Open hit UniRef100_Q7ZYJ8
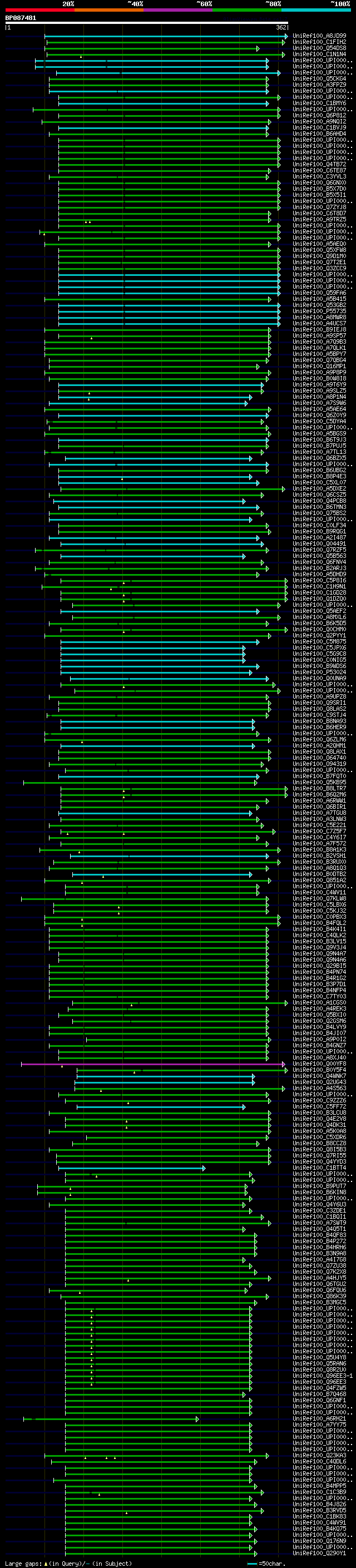Screen dimensions: 356x1568 coord(319,207)
